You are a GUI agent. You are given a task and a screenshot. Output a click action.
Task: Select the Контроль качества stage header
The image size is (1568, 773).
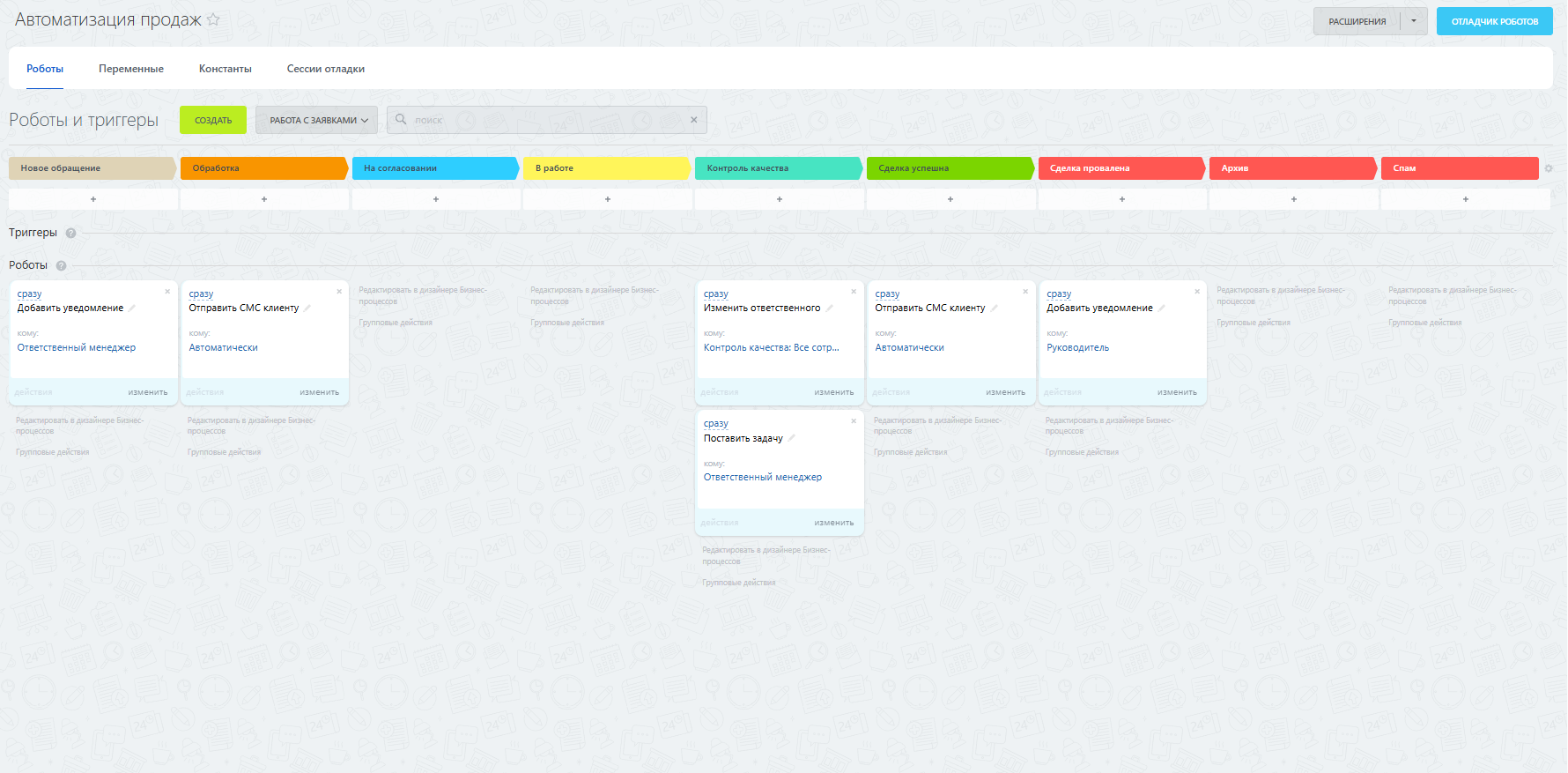[779, 168]
